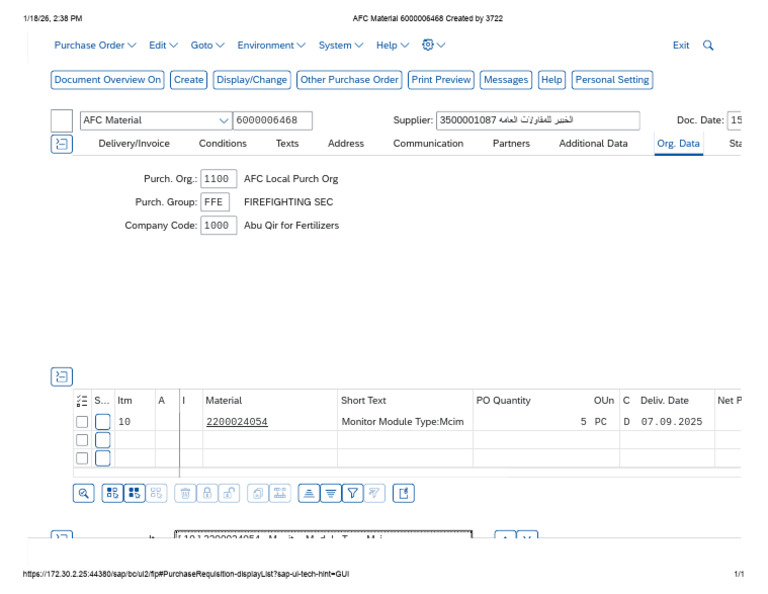Collapse item overview icon above the item table
Viewport: 768px width, 594px height.
62,377
